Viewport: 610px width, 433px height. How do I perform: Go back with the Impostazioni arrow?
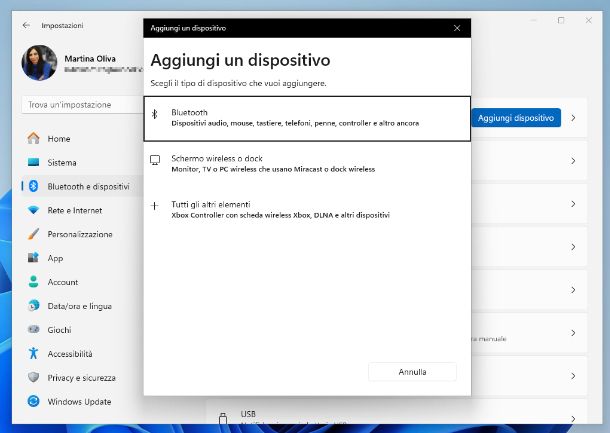(26, 25)
